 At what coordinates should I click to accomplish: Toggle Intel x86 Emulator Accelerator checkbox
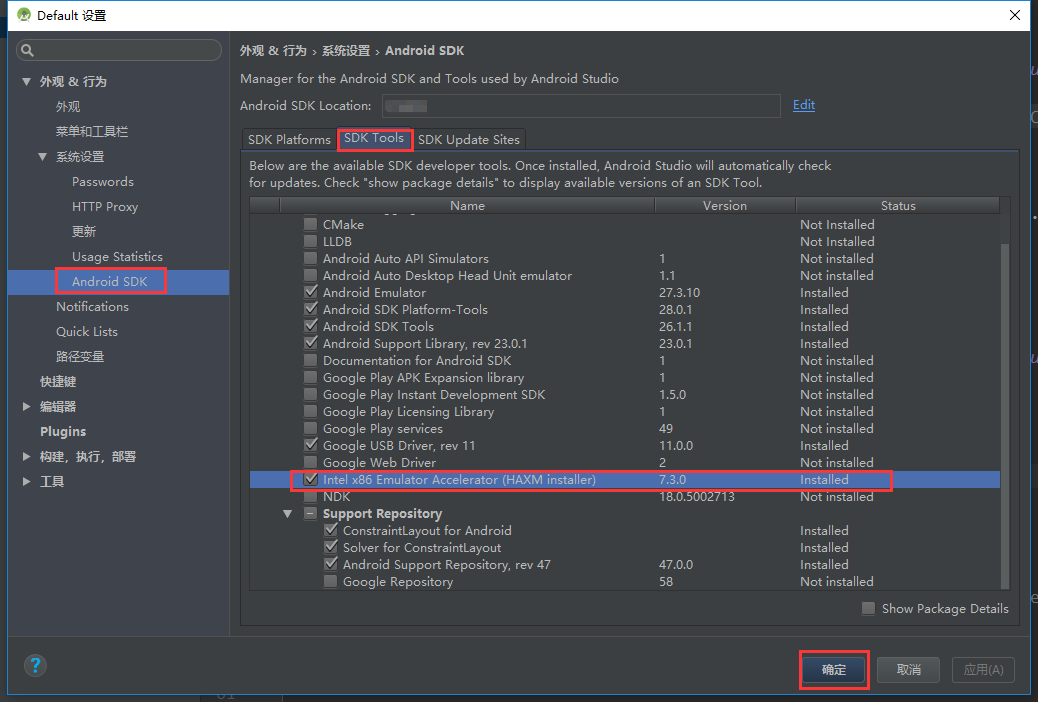tap(310, 479)
